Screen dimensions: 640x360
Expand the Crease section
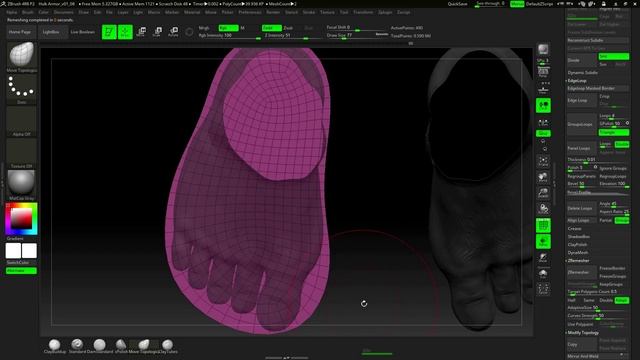tap(574, 229)
